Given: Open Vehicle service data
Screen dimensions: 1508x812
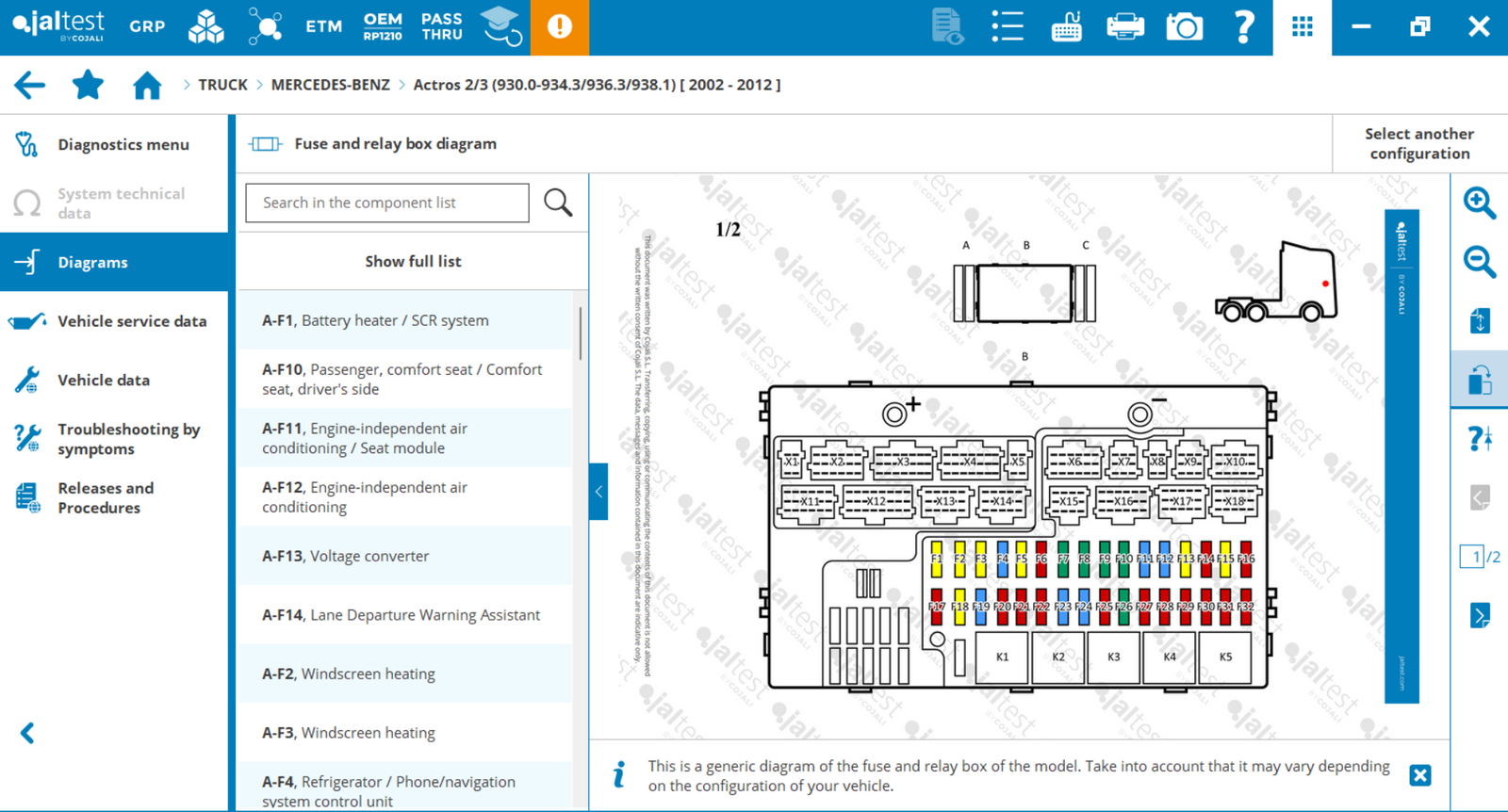Looking at the screenshot, I should (114, 321).
